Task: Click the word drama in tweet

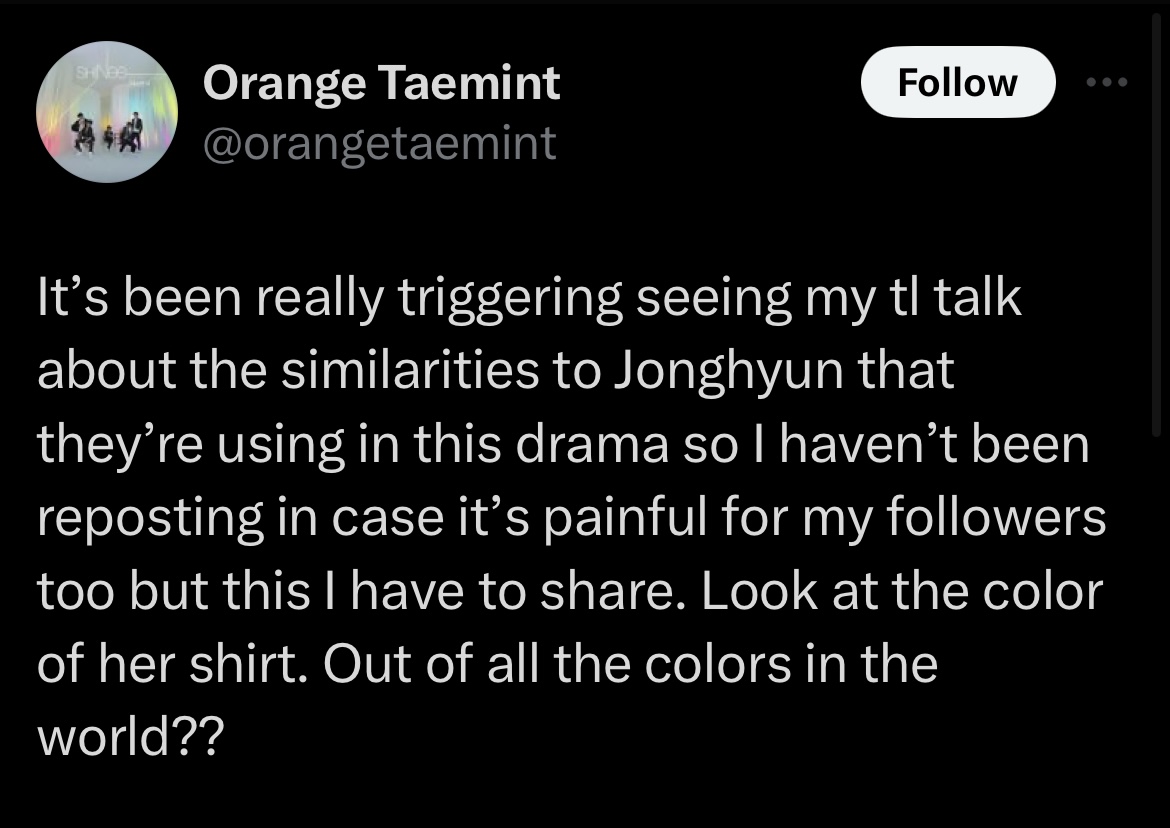Action: [x=592, y=444]
